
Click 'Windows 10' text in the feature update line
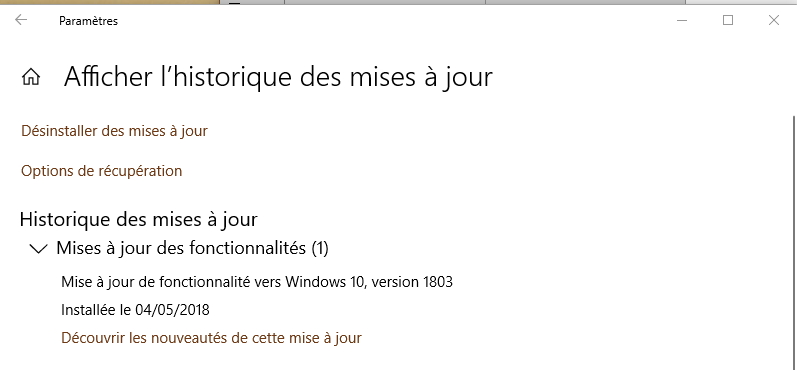coord(326,281)
